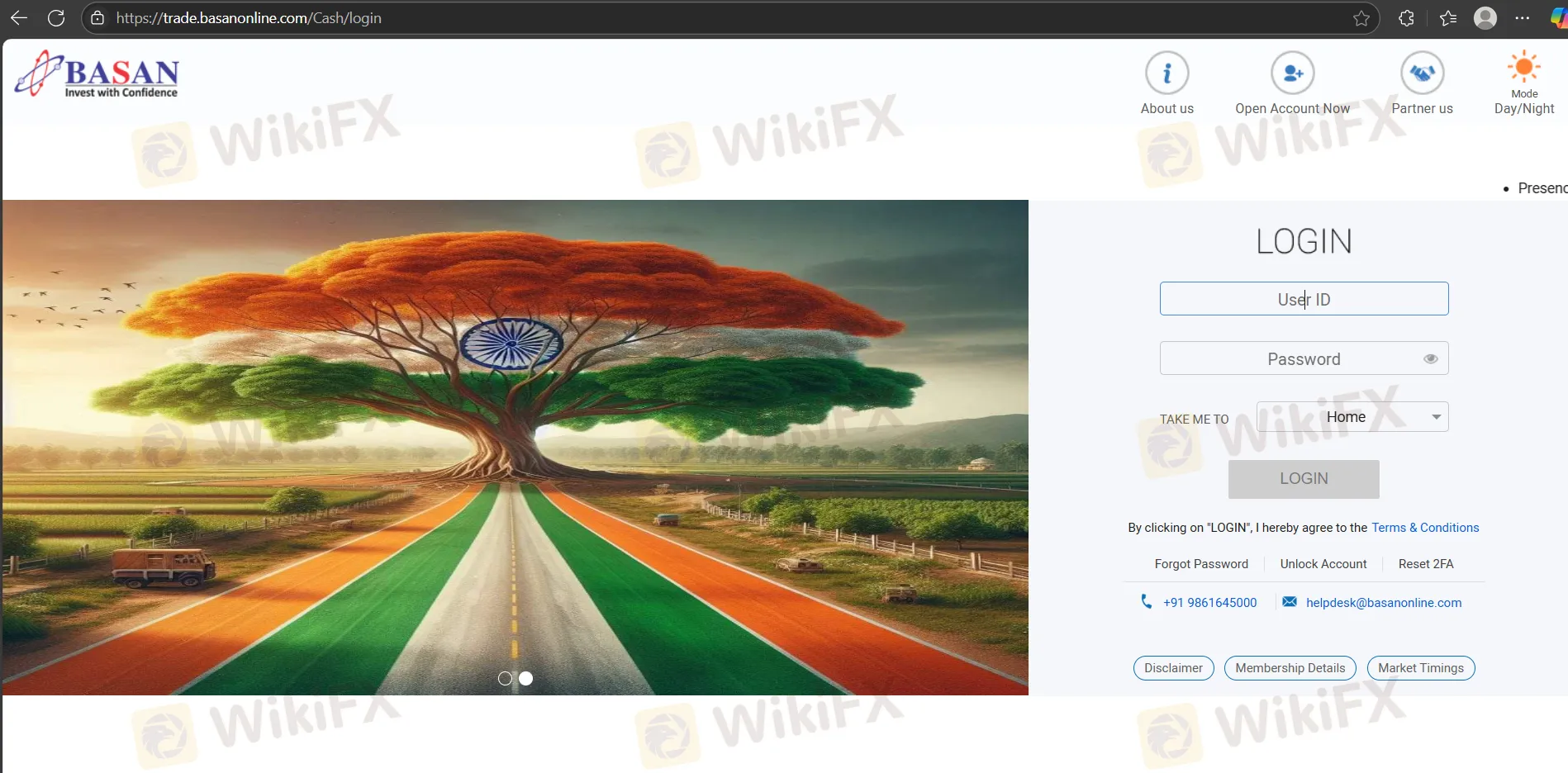This screenshot has height=773, width=1568.
Task: Select the first carousel slide dot
Action: coord(505,678)
